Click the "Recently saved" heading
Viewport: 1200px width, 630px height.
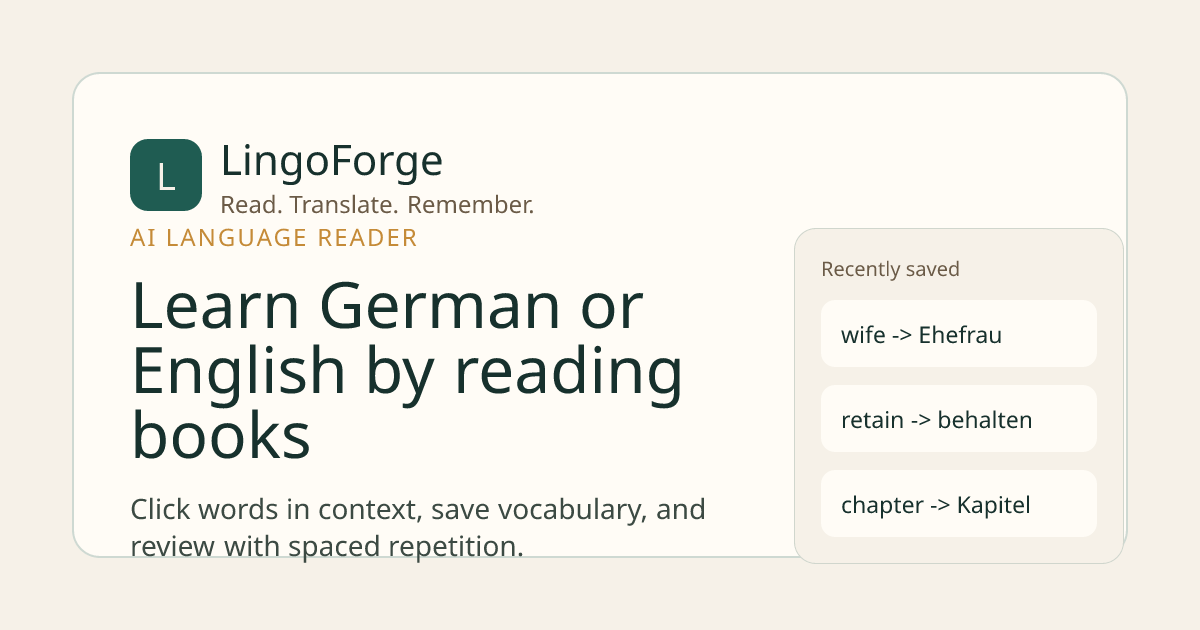(x=890, y=269)
